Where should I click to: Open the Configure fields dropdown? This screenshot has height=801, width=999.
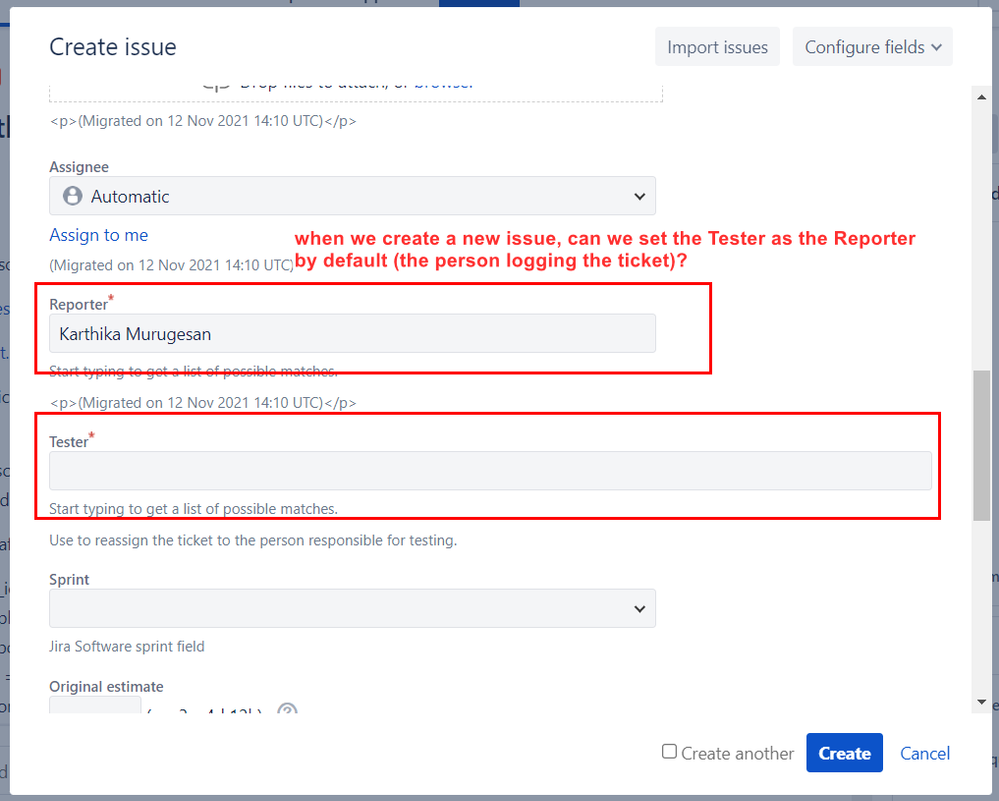coord(872,46)
